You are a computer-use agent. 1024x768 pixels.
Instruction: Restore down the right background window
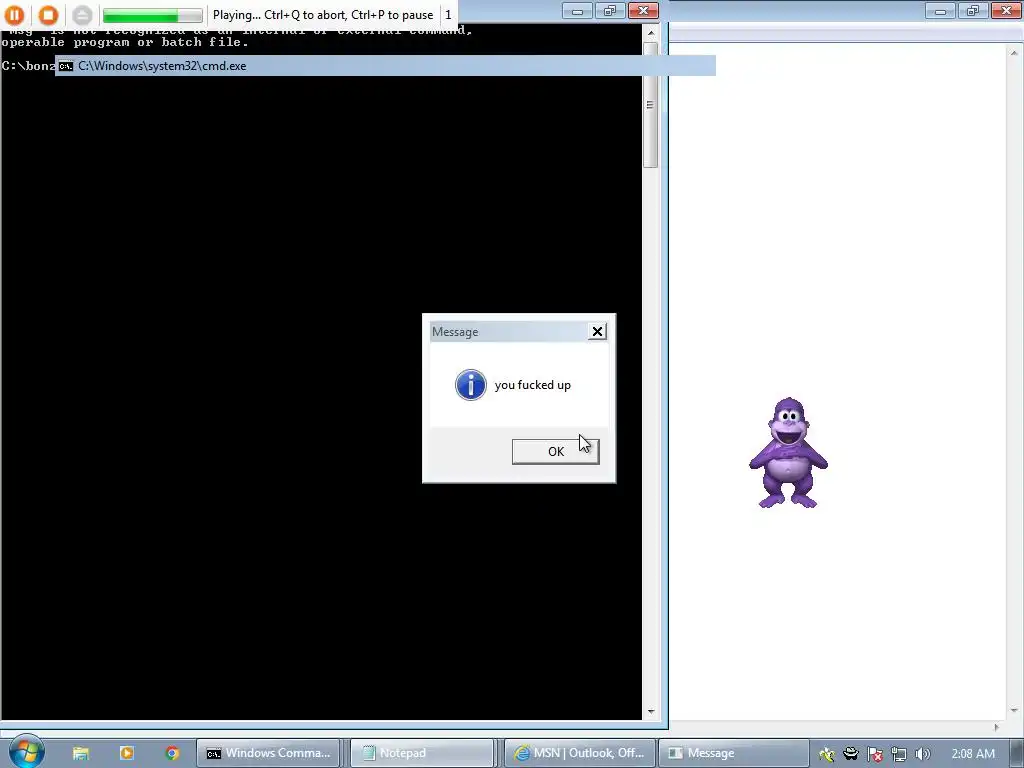973,10
